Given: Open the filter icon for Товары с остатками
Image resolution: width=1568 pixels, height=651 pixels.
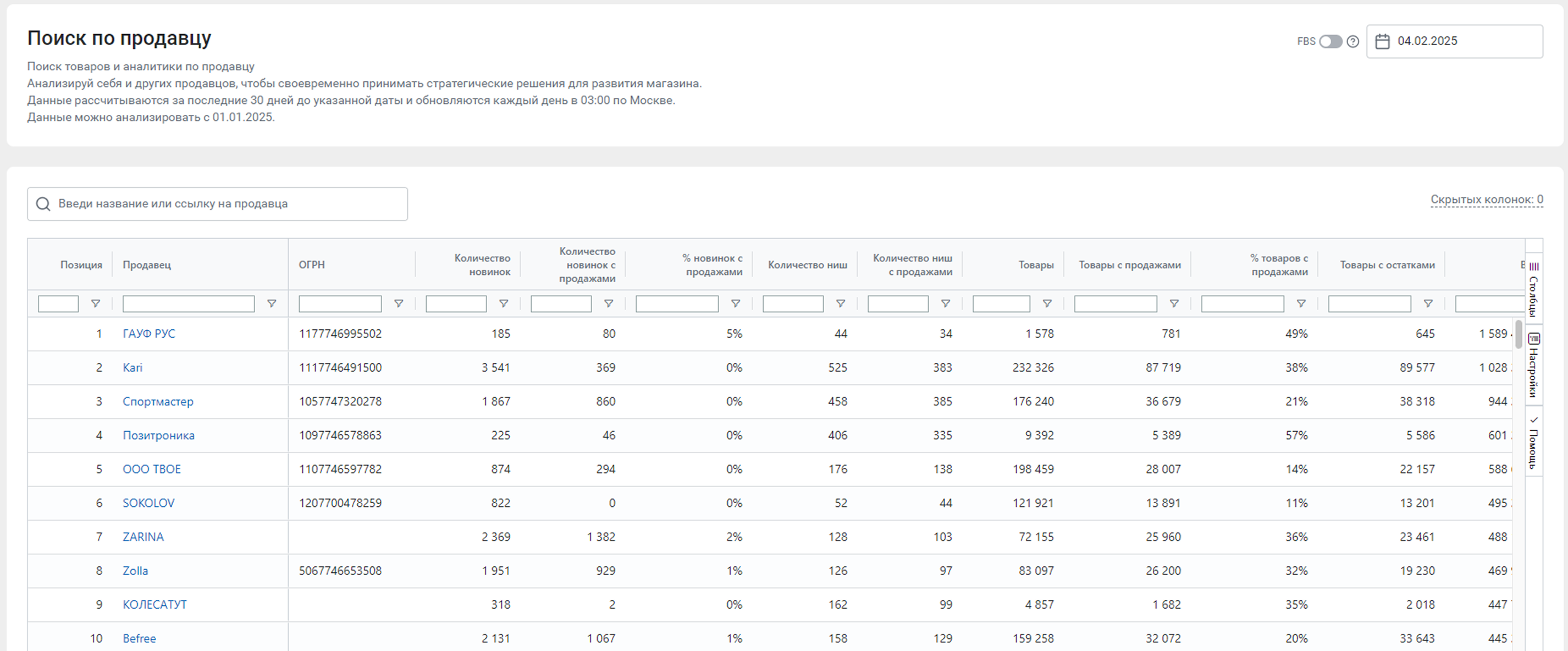Looking at the screenshot, I should coord(1428,303).
